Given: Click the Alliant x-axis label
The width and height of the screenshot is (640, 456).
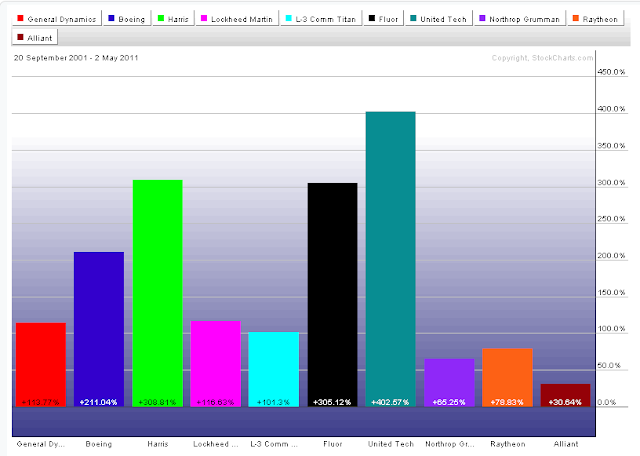Looking at the screenshot, I should pos(566,444).
